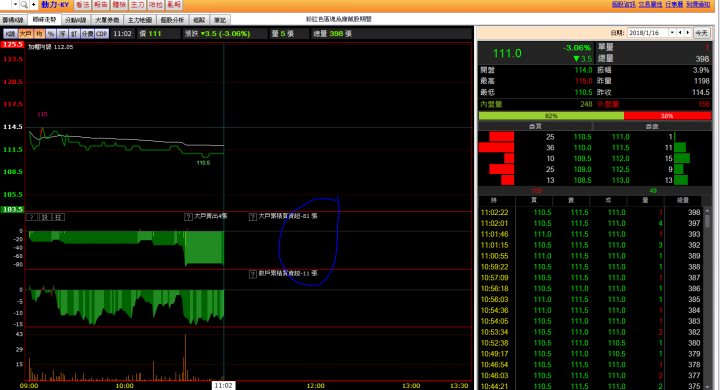This screenshot has height=390, width=720.
Task: Select the 即時走勢 tab
Action: (44, 20)
